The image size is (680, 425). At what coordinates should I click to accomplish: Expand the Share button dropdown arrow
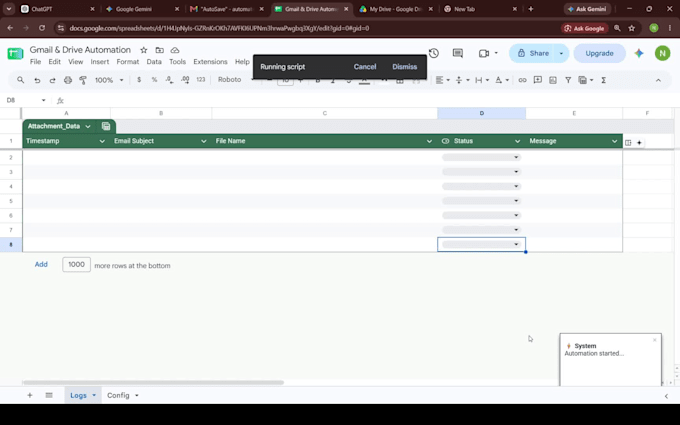pos(561,53)
